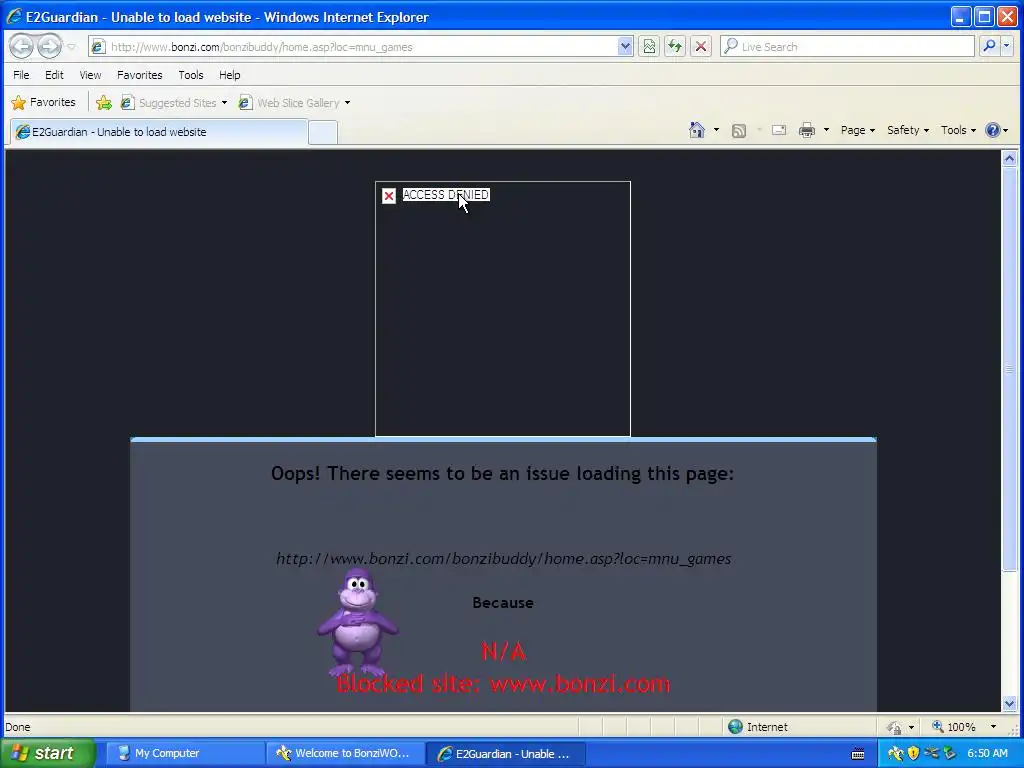Screen dimensions: 1024x768
Task: Click the address bar URL field
Action: [x=353, y=47]
